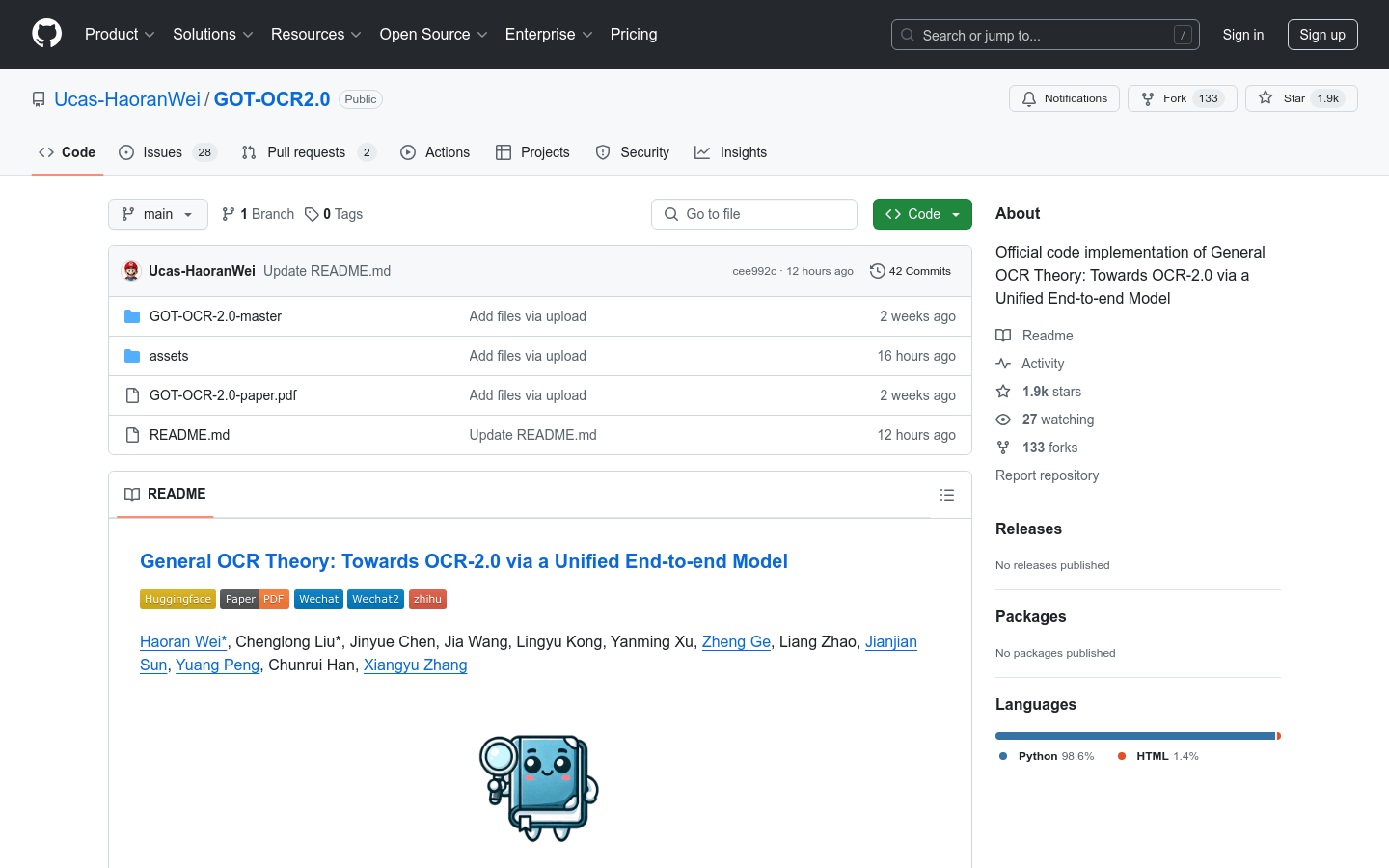Expand the Open Source menu

pyautogui.click(x=434, y=35)
